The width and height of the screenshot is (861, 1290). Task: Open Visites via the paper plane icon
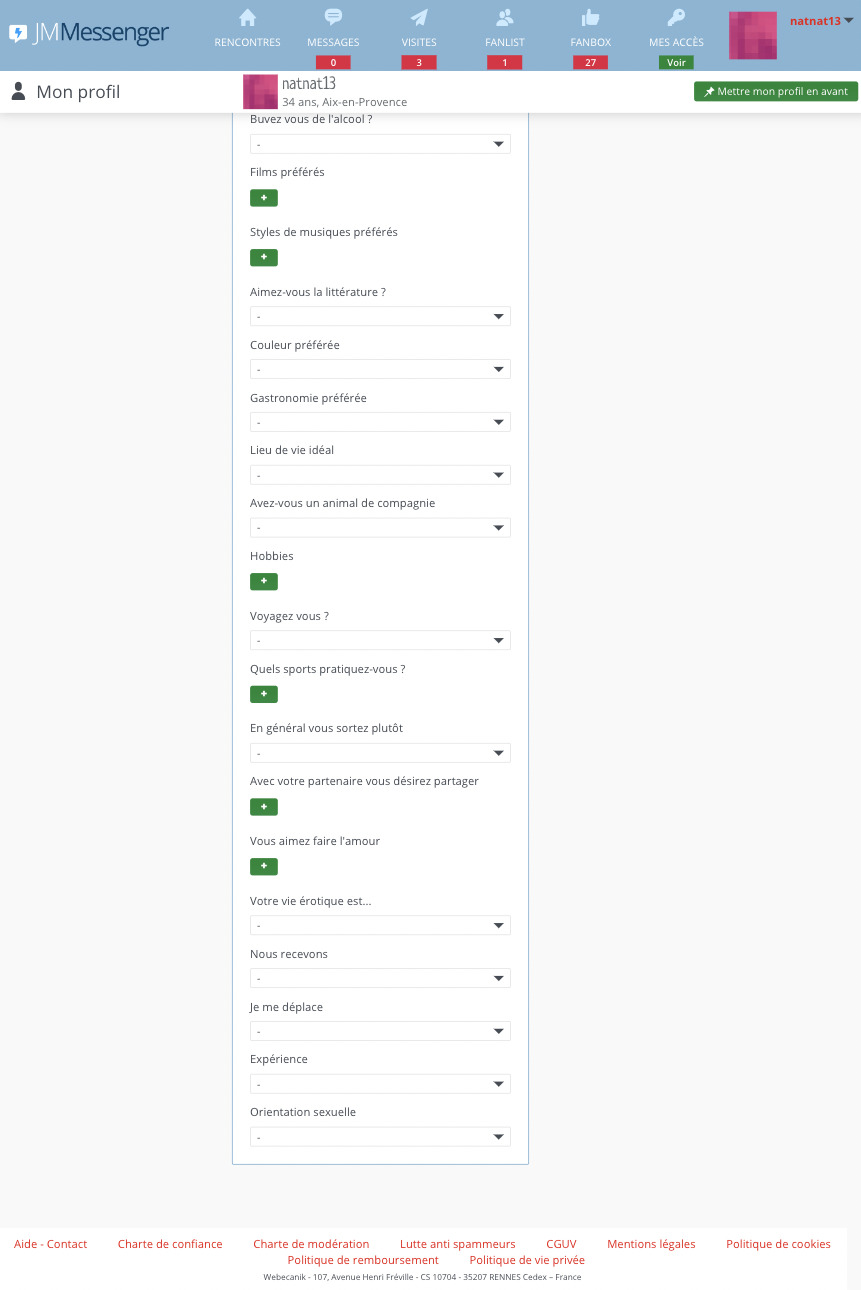[x=419, y=18]
